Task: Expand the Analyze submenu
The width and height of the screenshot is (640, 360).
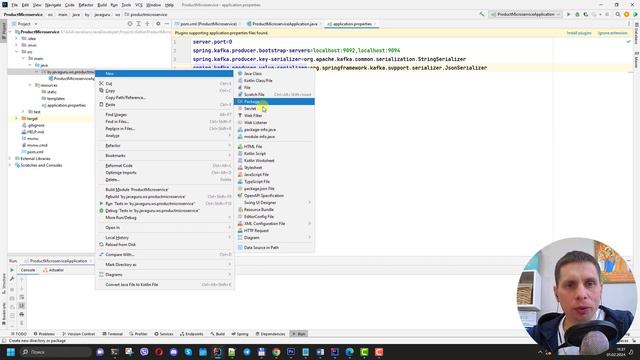Action: click(164, 135)
